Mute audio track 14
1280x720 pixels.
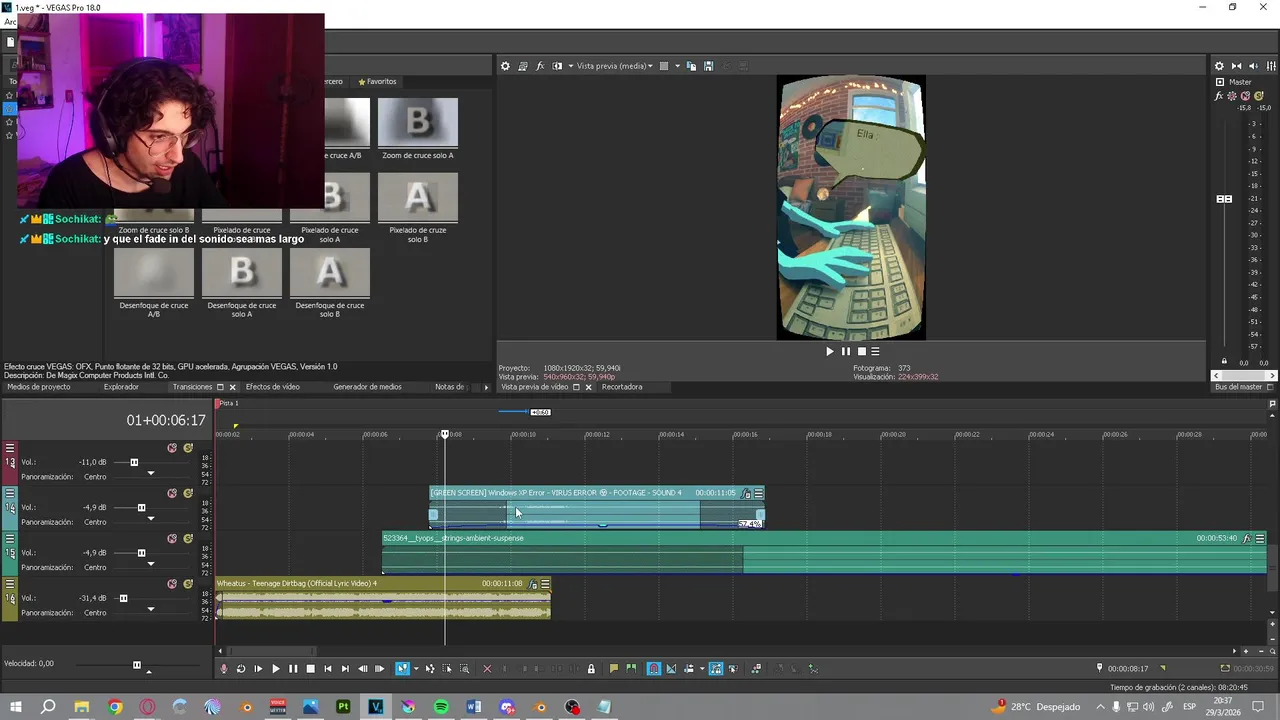tap(172, 493)
